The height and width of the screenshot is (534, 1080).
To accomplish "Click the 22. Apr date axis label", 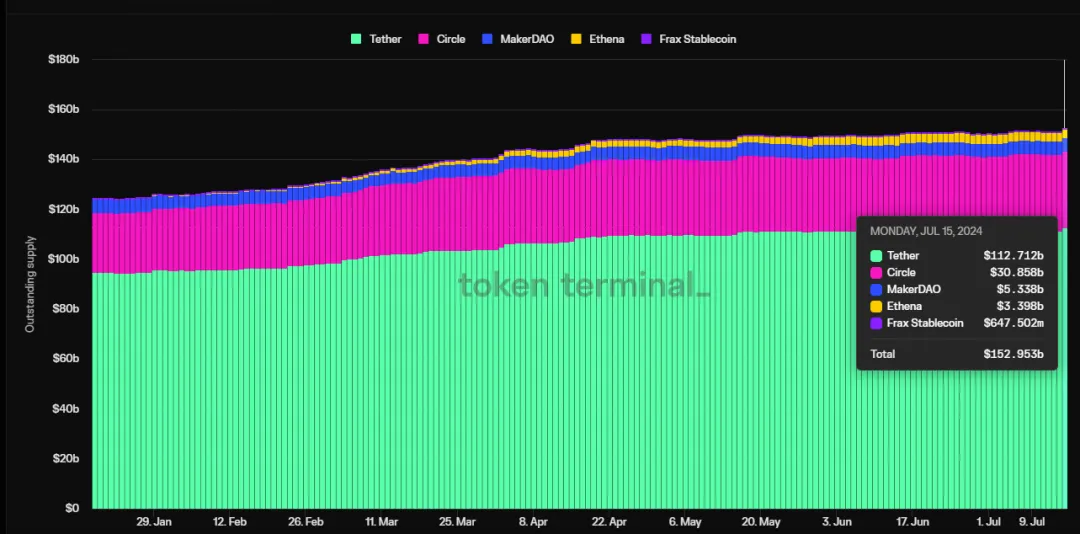I will point(608,522).
